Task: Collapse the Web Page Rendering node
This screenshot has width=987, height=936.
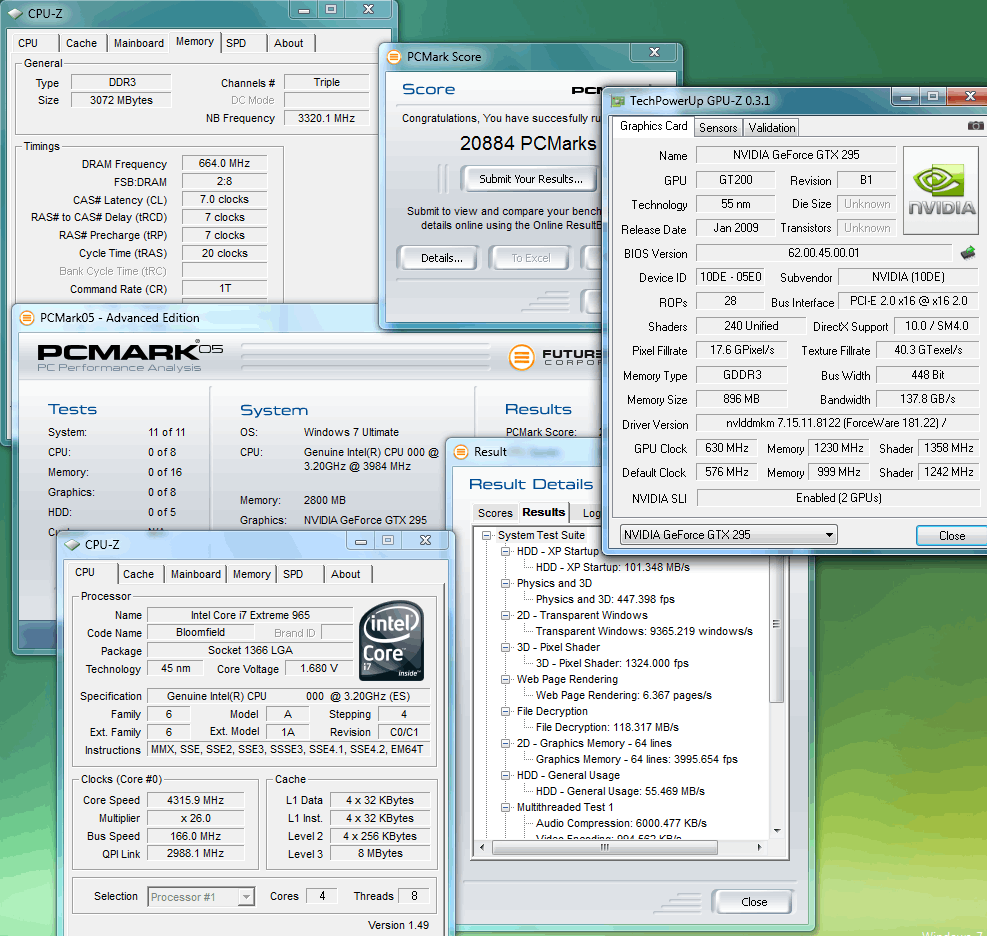Action: (505, 679)
